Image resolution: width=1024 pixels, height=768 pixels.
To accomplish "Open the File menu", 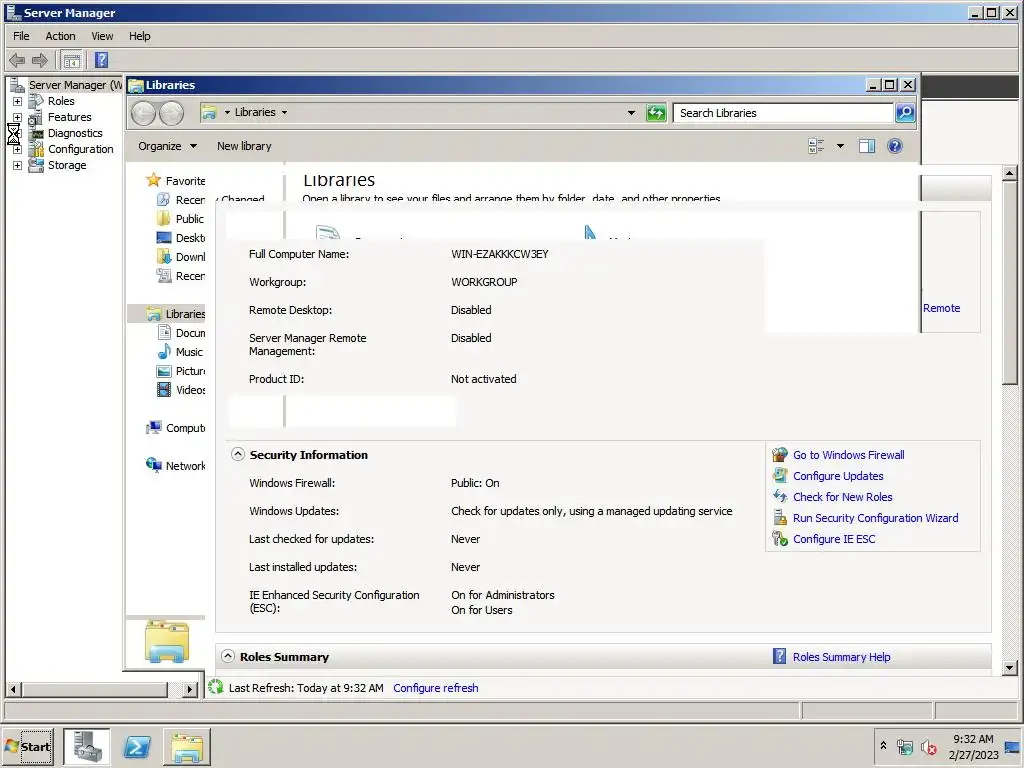I will pos(21,36).
